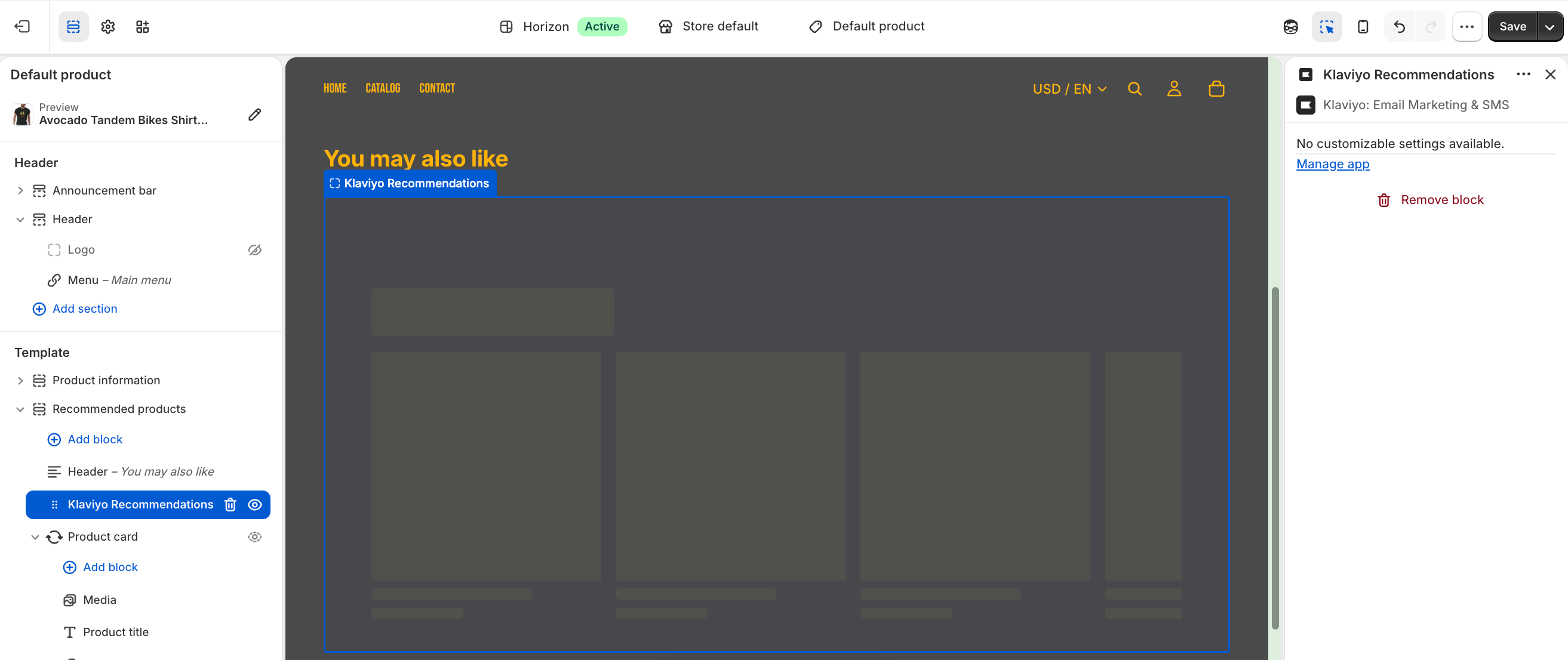Open the Store default market selector
This screenshot has height=660, width=1568.
click(x=708, y=26)
